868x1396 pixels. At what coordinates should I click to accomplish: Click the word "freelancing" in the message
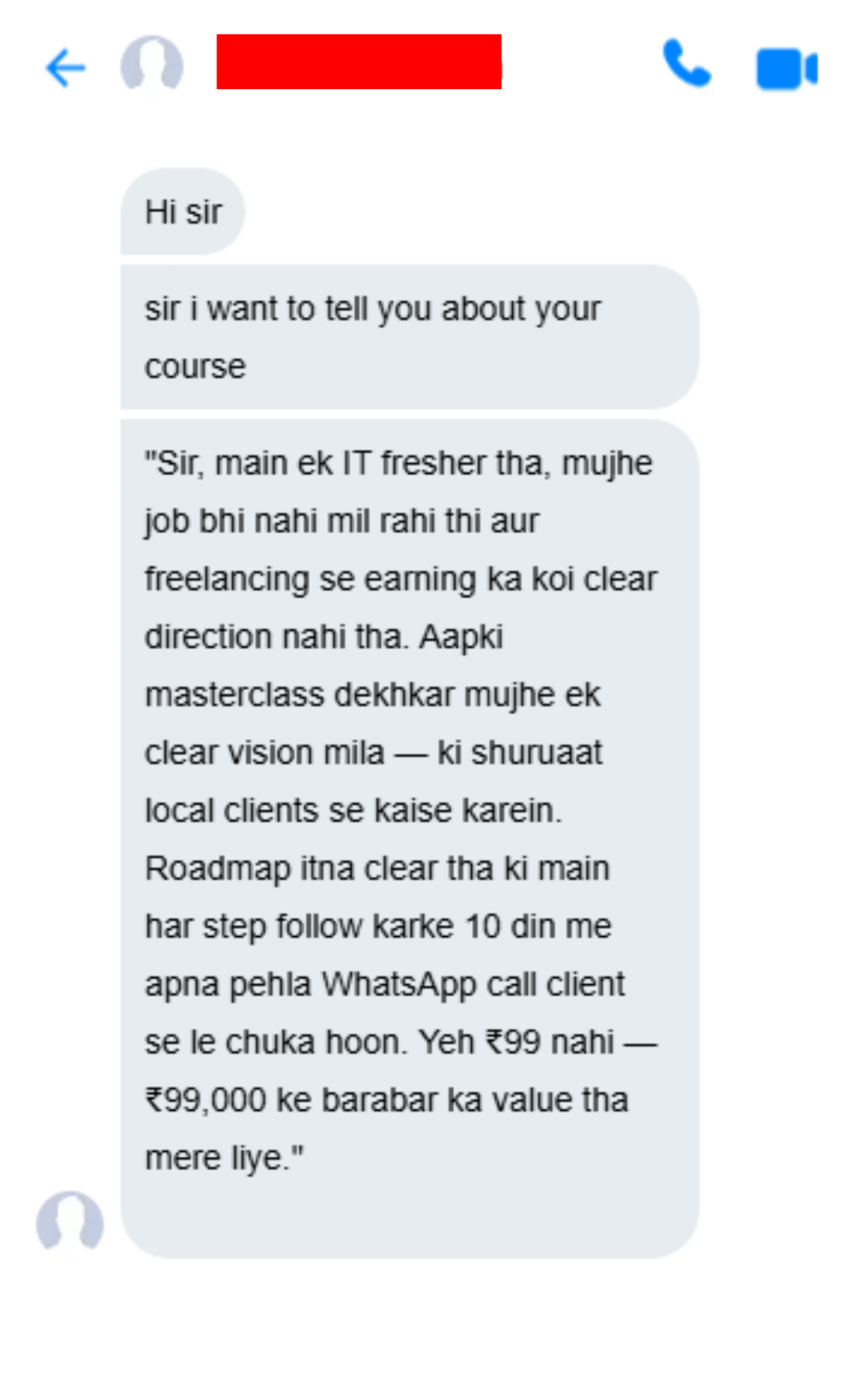click(x=227, y=580)
